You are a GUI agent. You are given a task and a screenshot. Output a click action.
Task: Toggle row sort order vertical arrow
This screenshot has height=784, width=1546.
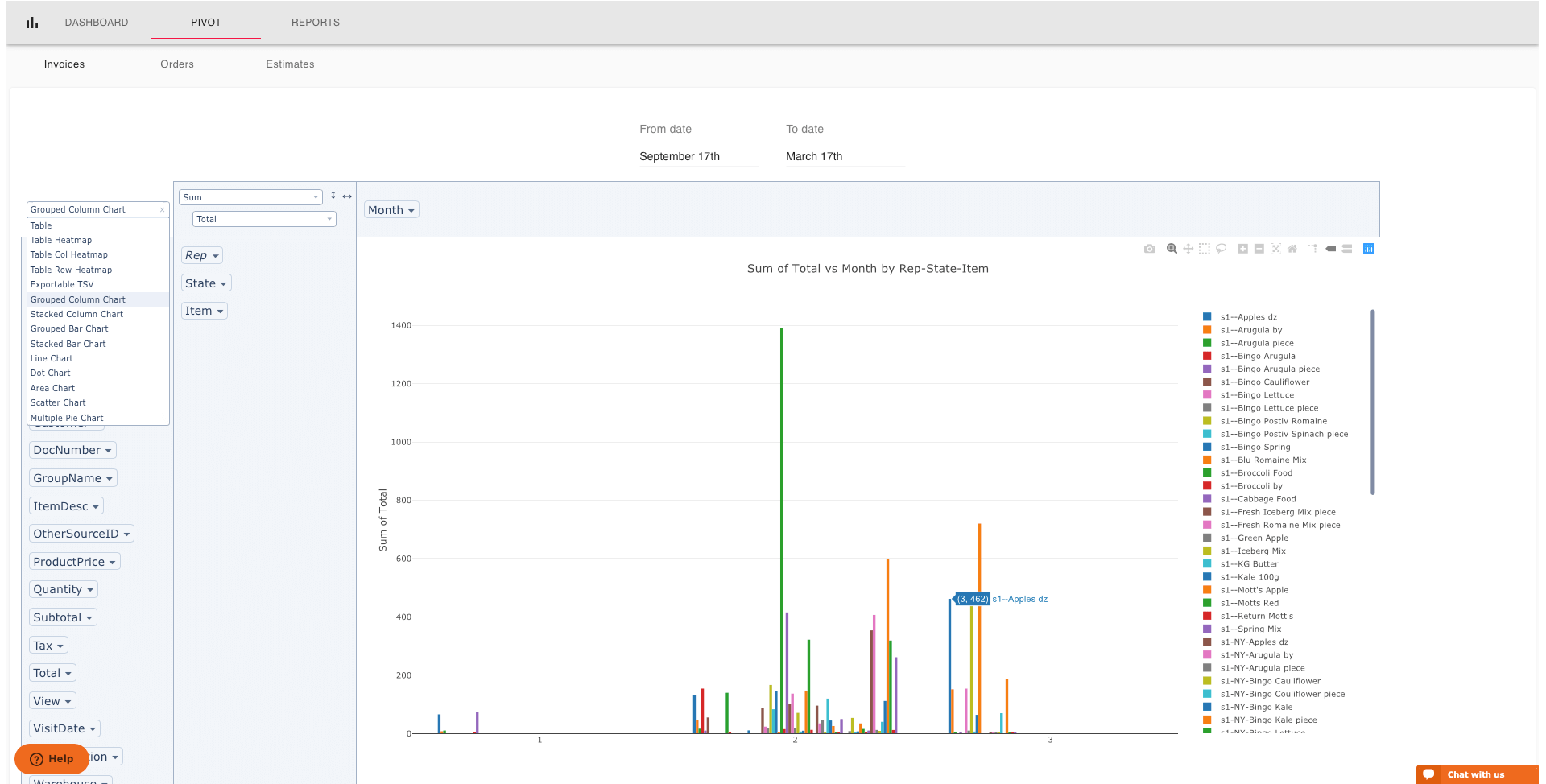(x=333, y=196)
